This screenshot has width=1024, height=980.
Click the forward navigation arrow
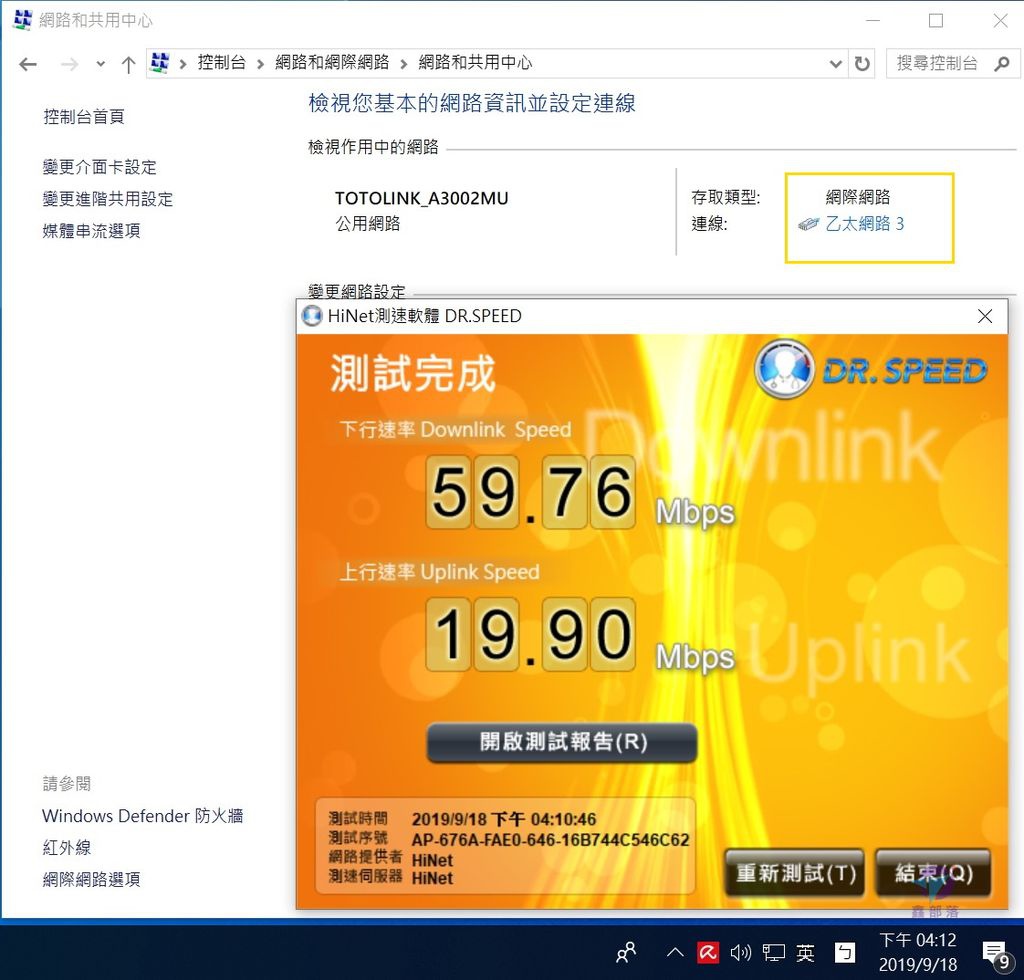coord(69,64)
